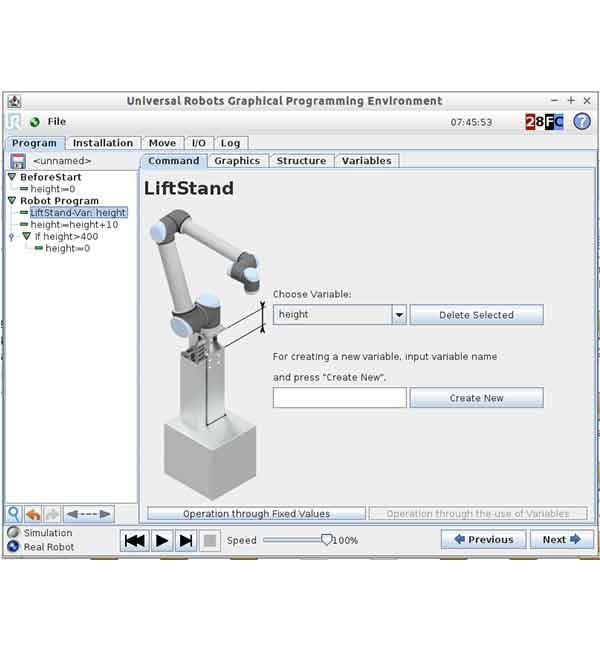The height and width of the screenshot is (650, 600).
Task: Click the 07:45:53 clock text
Action: 471,122
